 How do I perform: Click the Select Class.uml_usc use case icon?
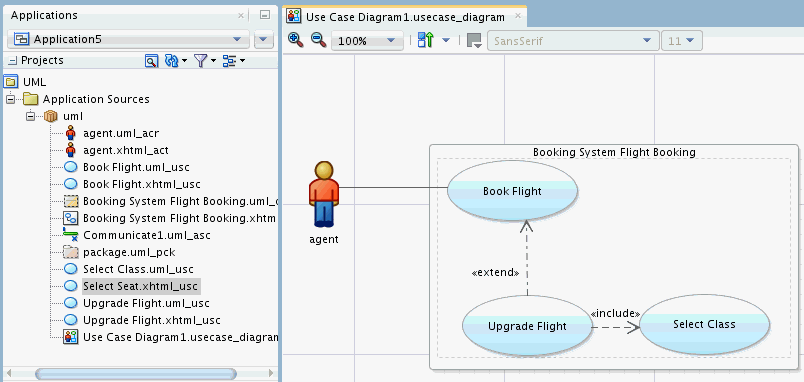click(x=71, y=269)
